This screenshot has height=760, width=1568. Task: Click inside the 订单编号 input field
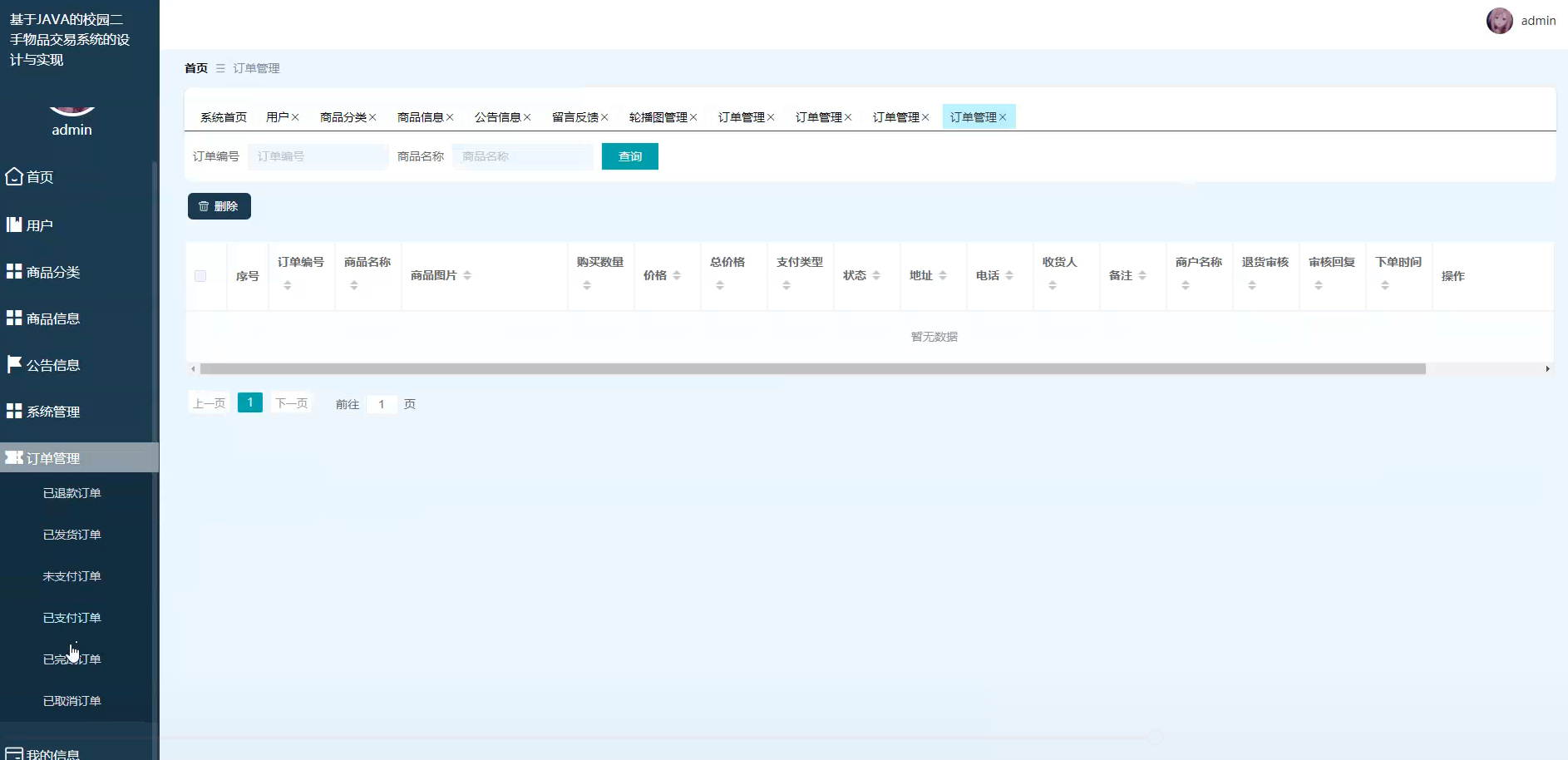click(318, 156)
